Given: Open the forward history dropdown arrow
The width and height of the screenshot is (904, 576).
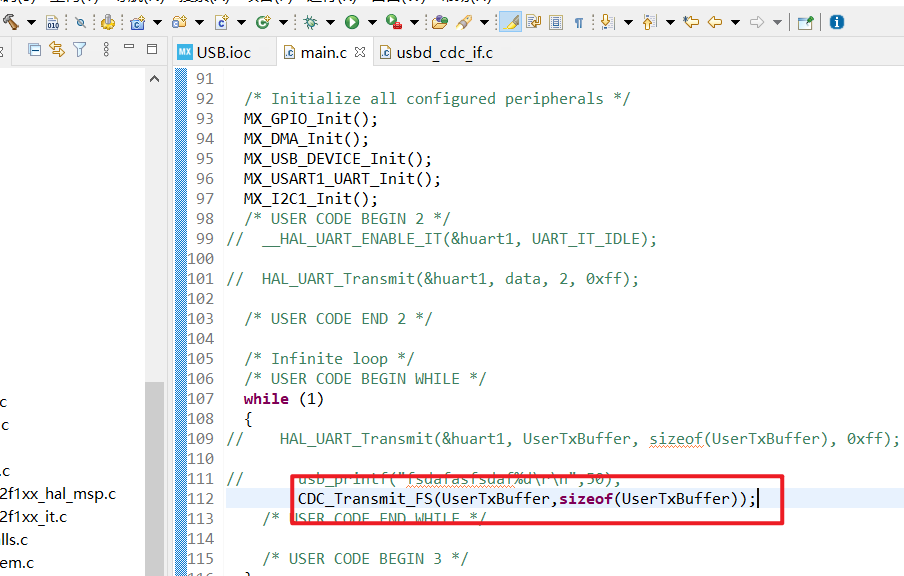Looking at the screenshot, I should point(778,22).
